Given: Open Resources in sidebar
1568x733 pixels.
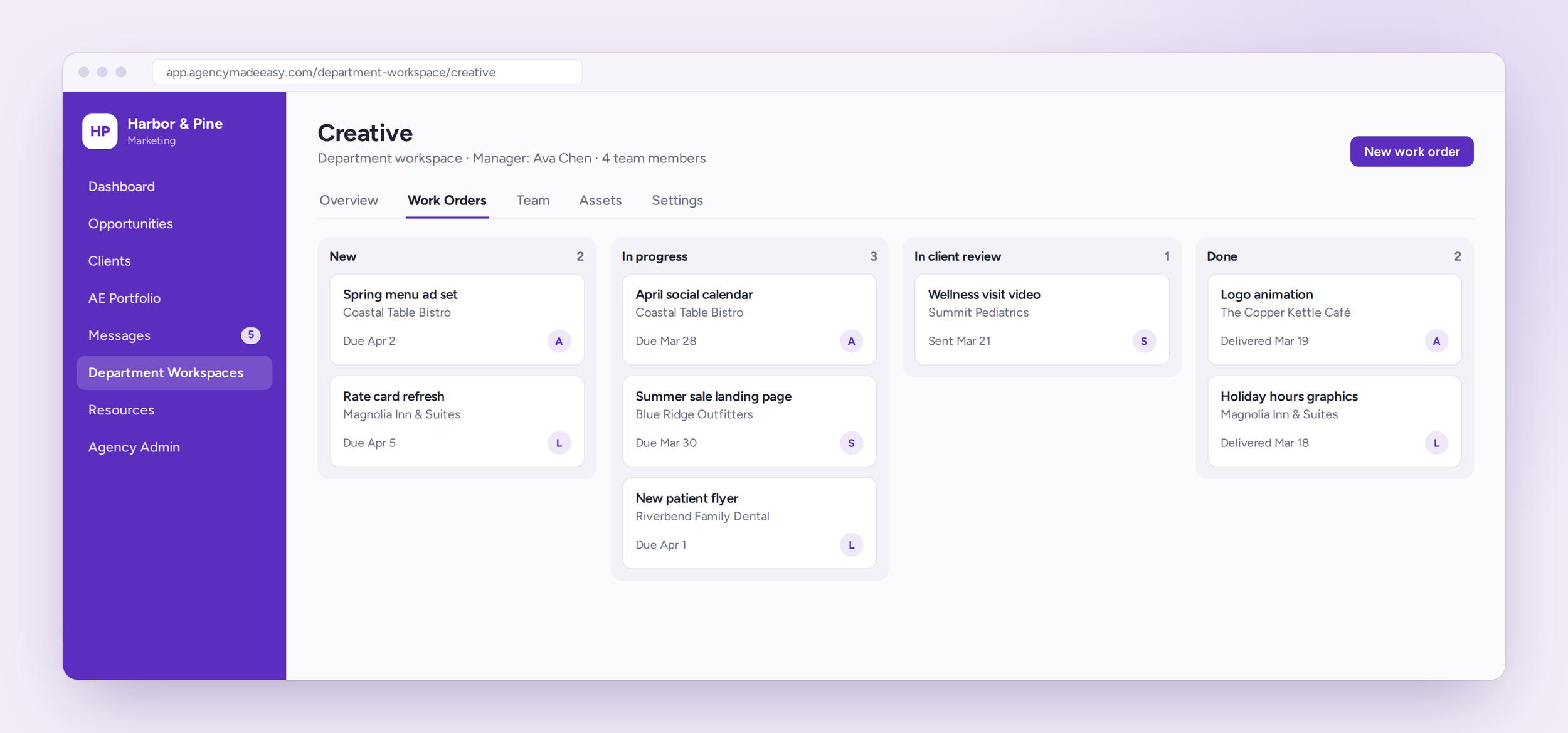Looking at the screenshot, I should coord(174,410).
